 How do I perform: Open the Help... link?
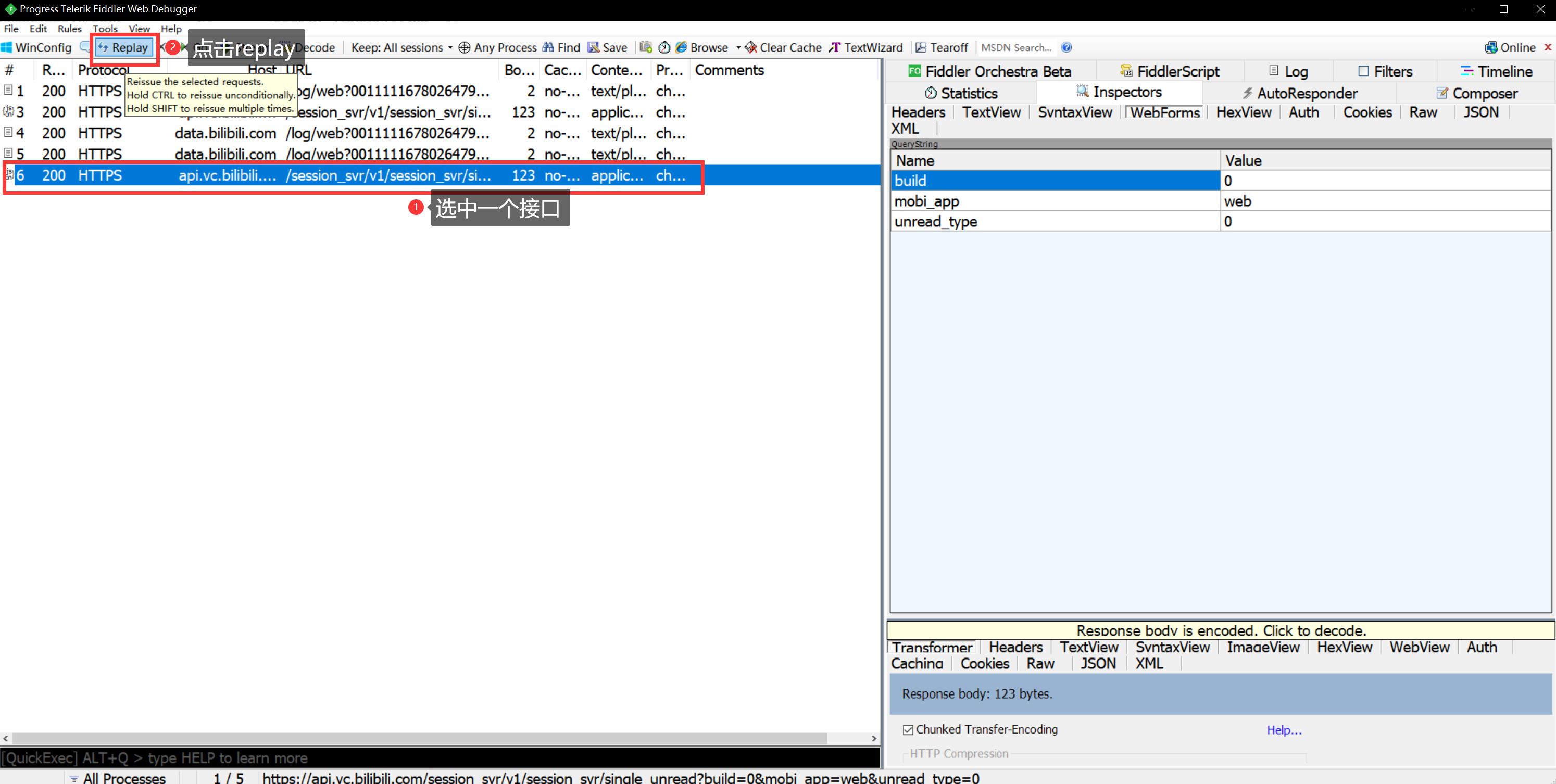[x=1284, y=730]
